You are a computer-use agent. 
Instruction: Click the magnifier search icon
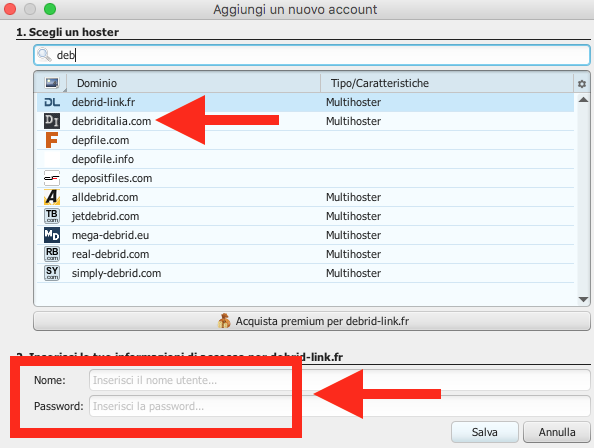[44, 55]
